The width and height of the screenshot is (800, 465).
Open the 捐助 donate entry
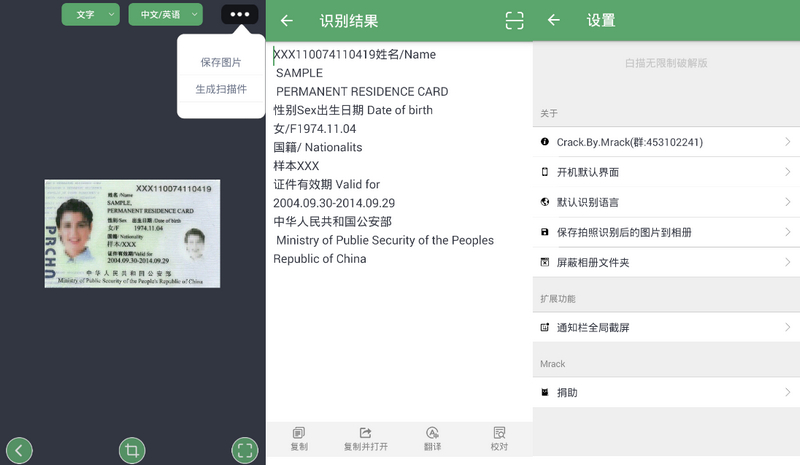pos(666,392)
